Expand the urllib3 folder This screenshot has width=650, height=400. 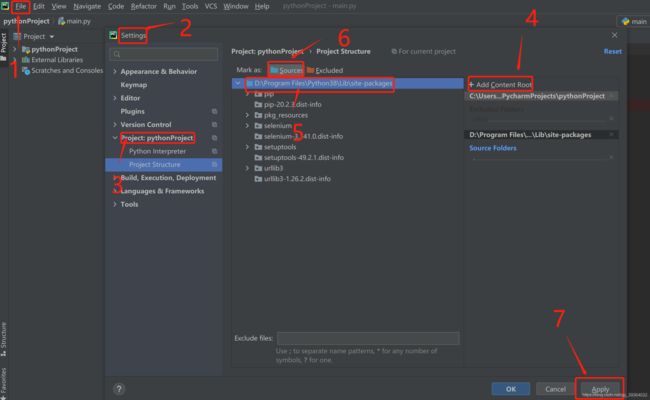[x=247, y=168]
